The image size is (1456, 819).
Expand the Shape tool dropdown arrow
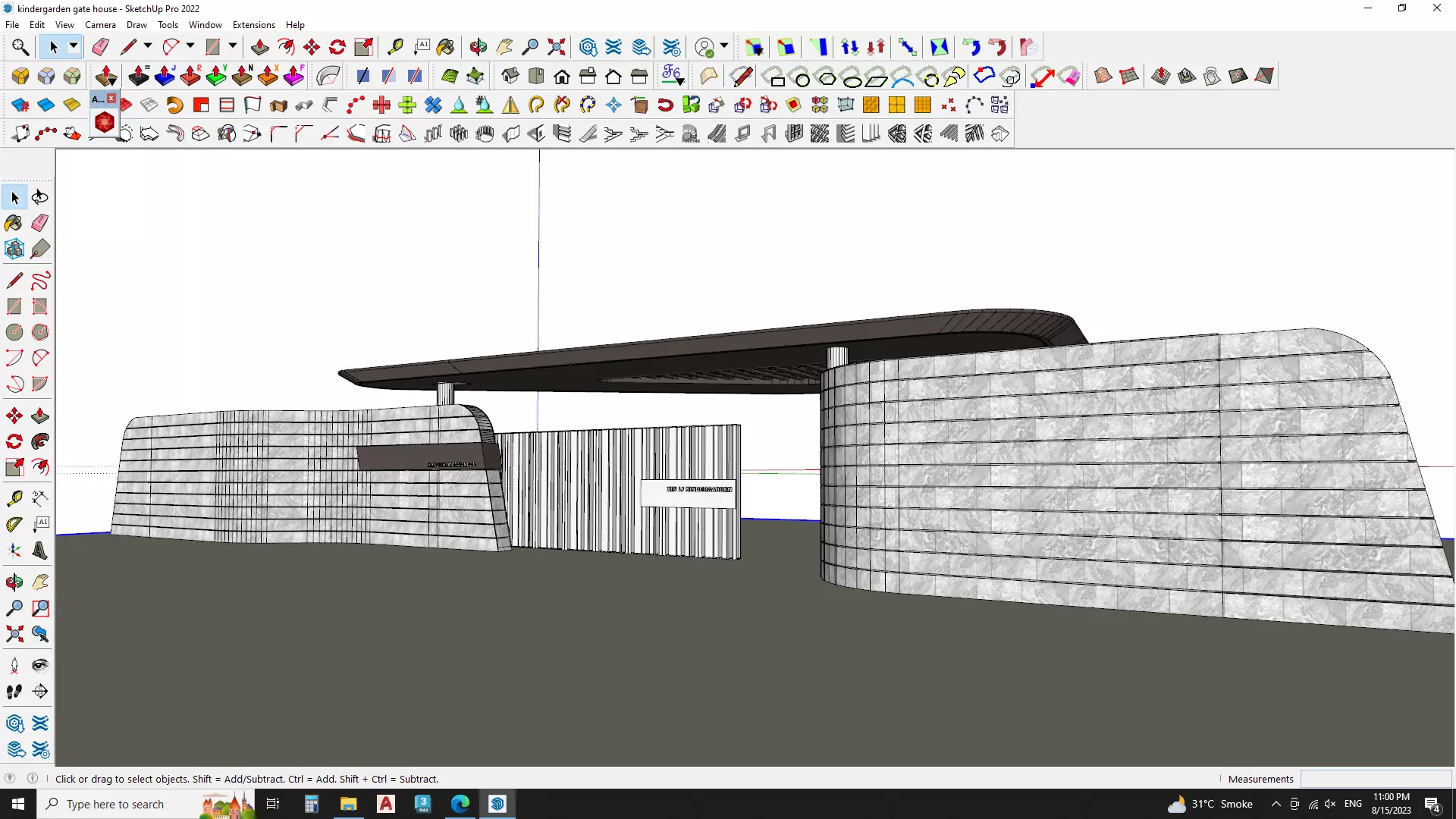coord(233,47)
